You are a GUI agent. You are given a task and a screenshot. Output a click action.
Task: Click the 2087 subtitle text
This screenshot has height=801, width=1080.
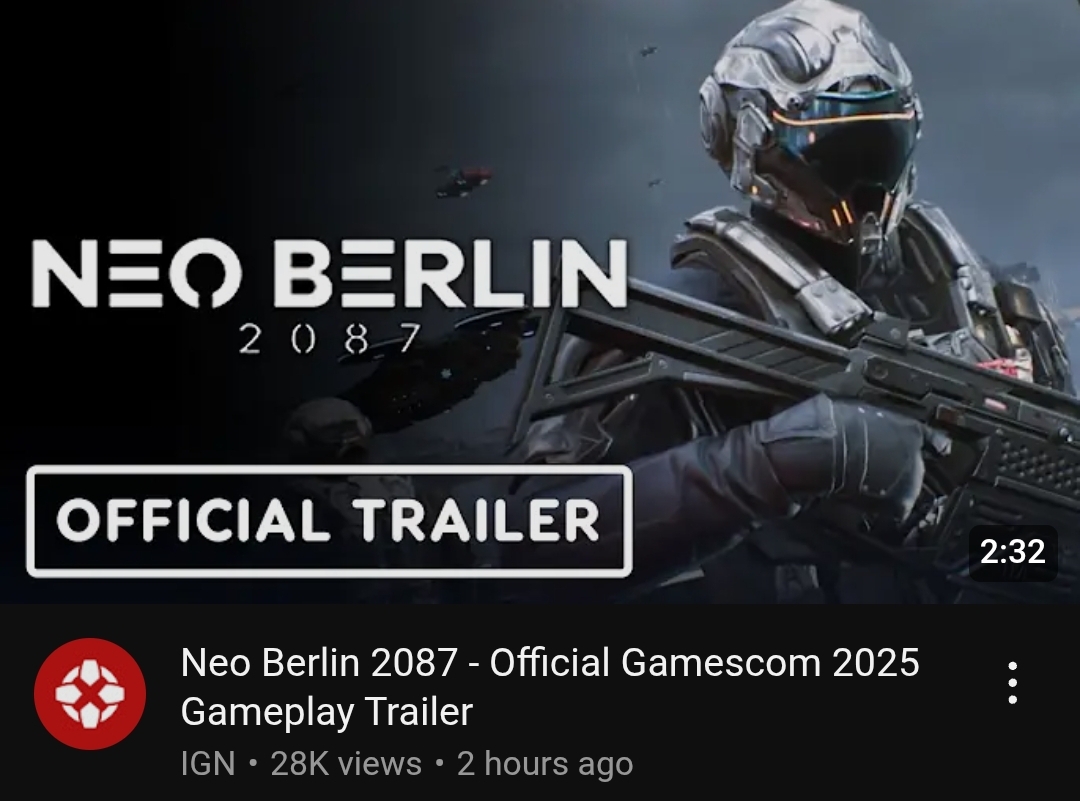[x=329, y=339]
